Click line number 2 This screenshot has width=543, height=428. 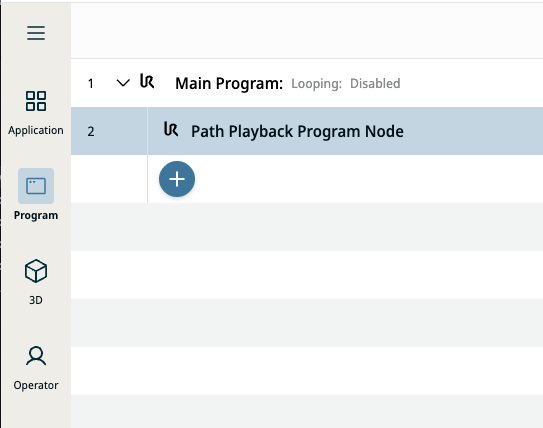(91, 132)
